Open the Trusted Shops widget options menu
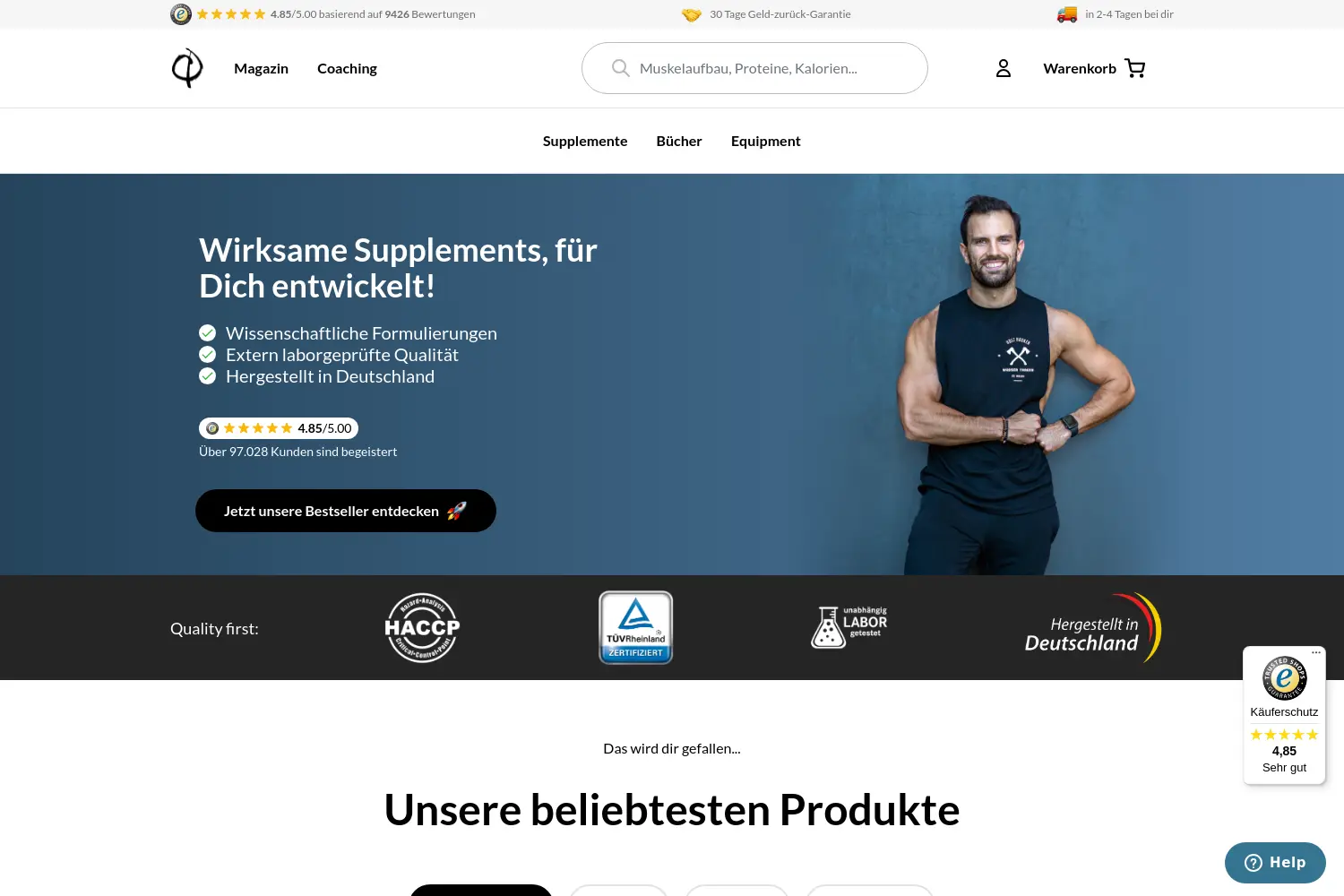Viewport: 1344px width, 896px height. pos(1316,653)
